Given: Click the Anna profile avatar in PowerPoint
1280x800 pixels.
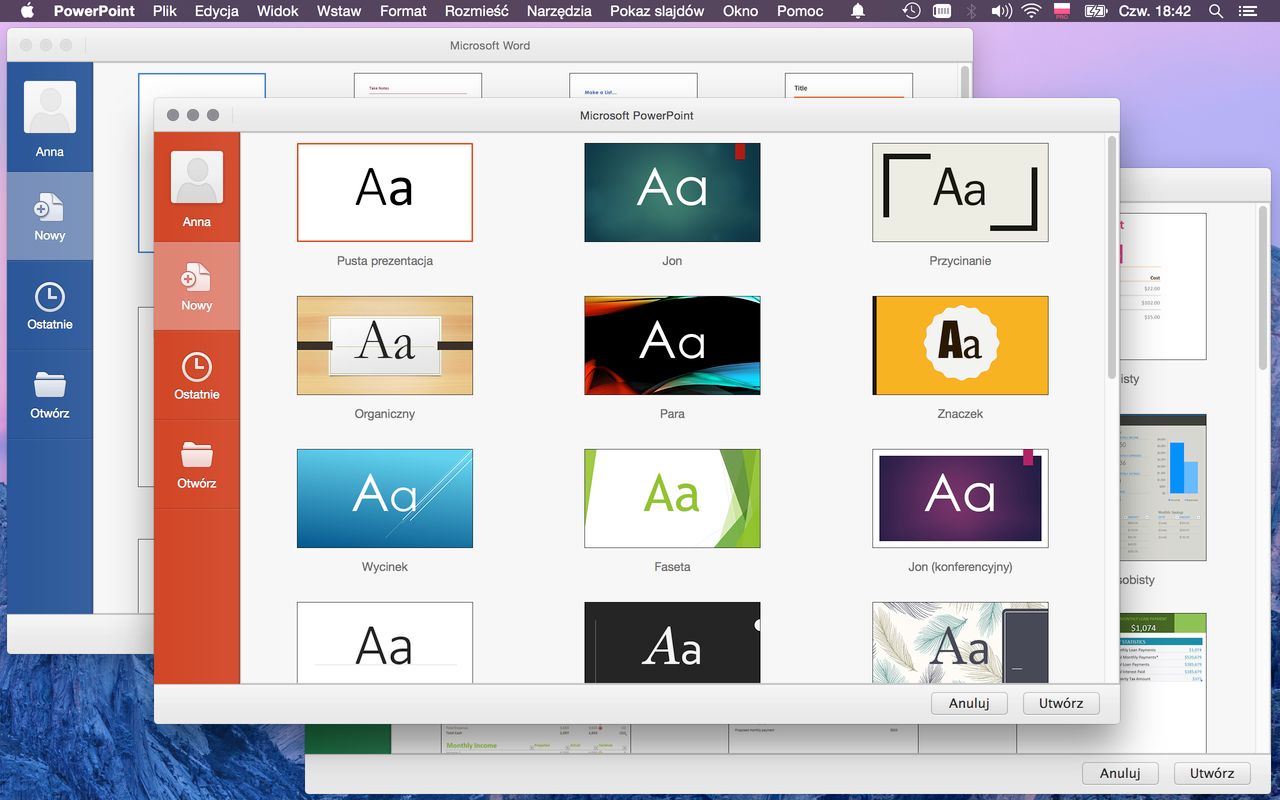Looking at the screenshot, I should click(196, 178).
